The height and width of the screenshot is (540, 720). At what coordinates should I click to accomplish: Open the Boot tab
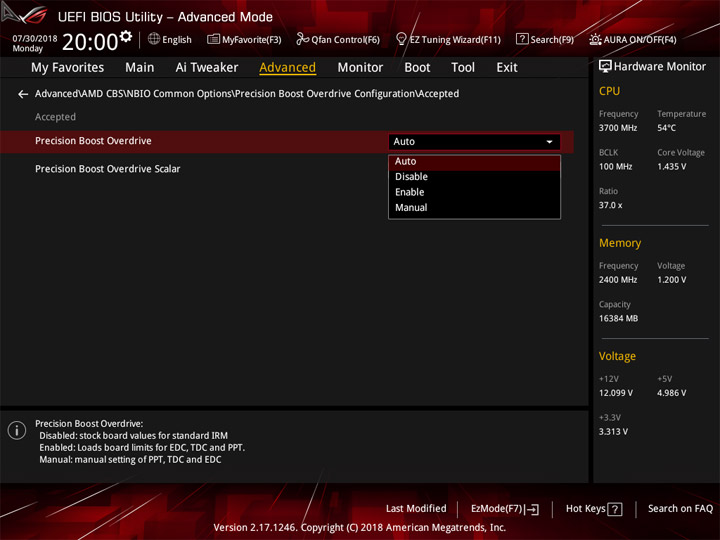click(x=417, y=68)
